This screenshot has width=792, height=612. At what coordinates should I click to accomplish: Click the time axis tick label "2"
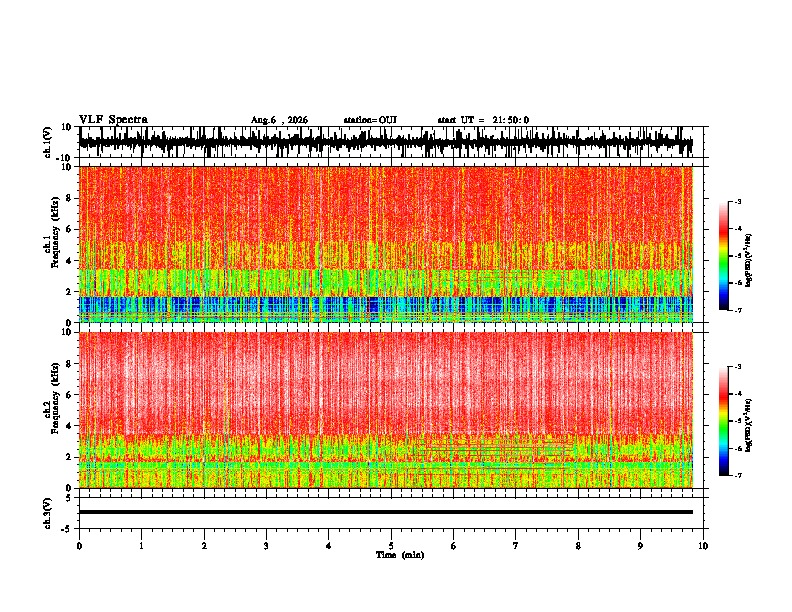click(204, 546)
